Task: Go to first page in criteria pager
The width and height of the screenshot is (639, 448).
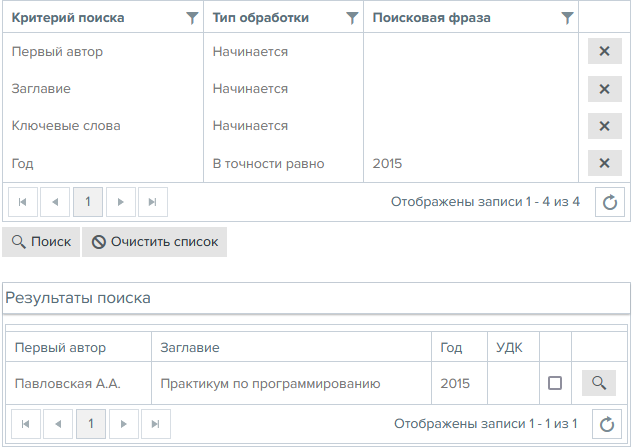Action: tap(23, 202)
